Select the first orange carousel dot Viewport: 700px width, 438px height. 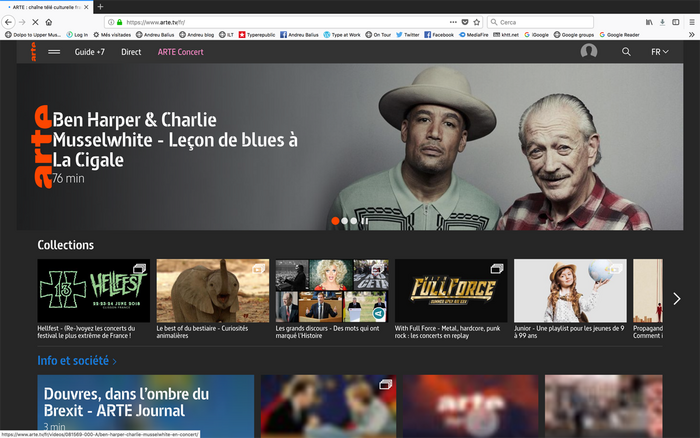coord(335,221)
